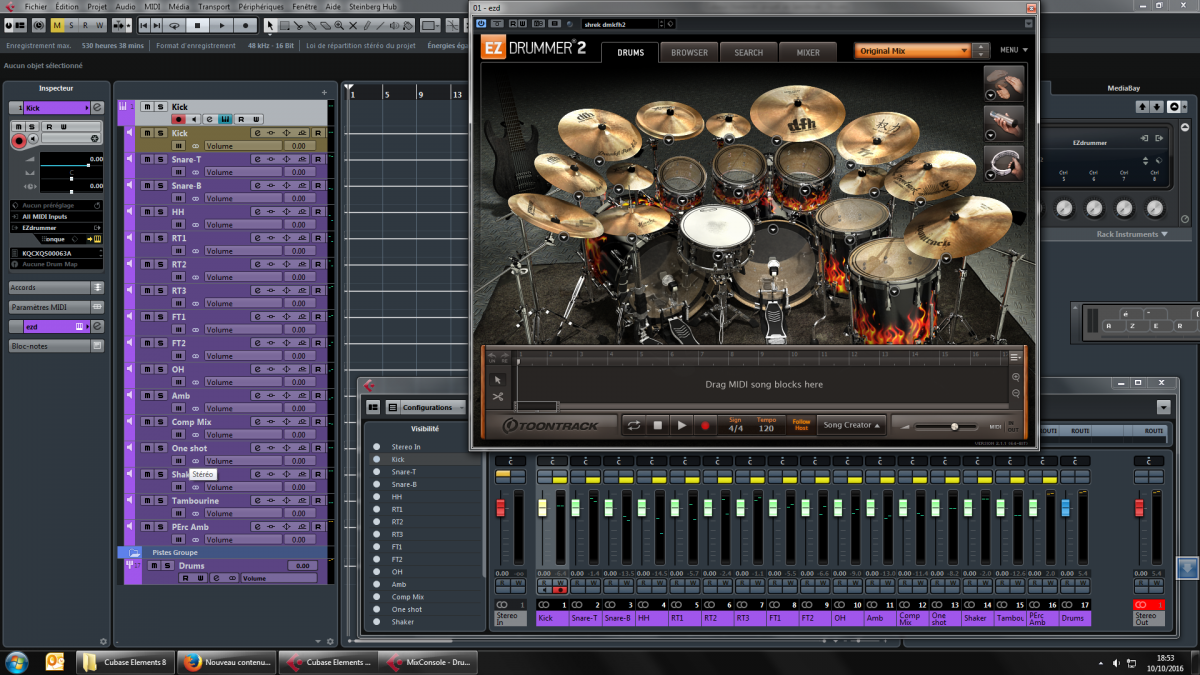The image size is (1200, 675).
Task: Mute the HH track
Action: point(147,212)
